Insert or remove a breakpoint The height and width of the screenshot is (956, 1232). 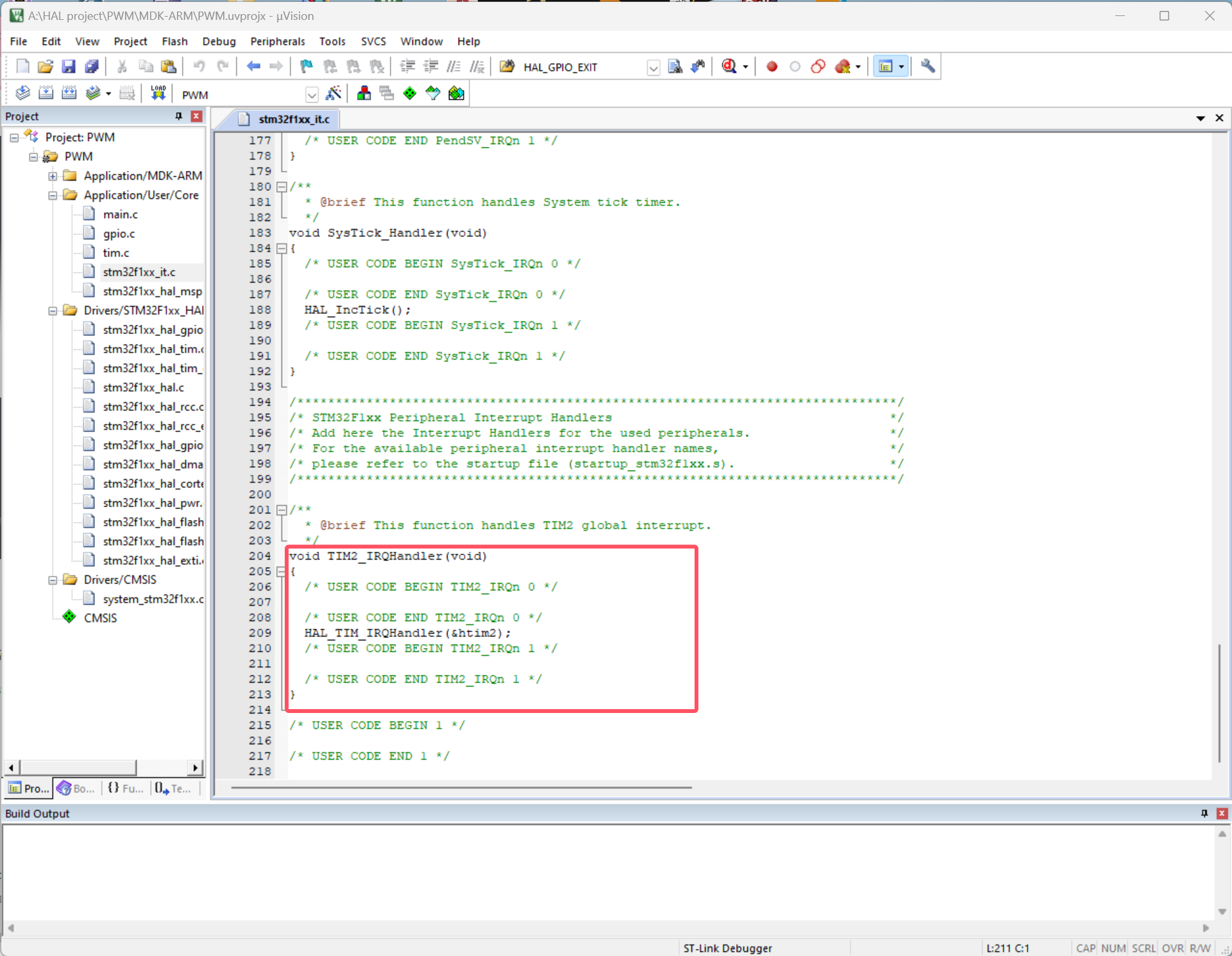(x=772, y=66)
